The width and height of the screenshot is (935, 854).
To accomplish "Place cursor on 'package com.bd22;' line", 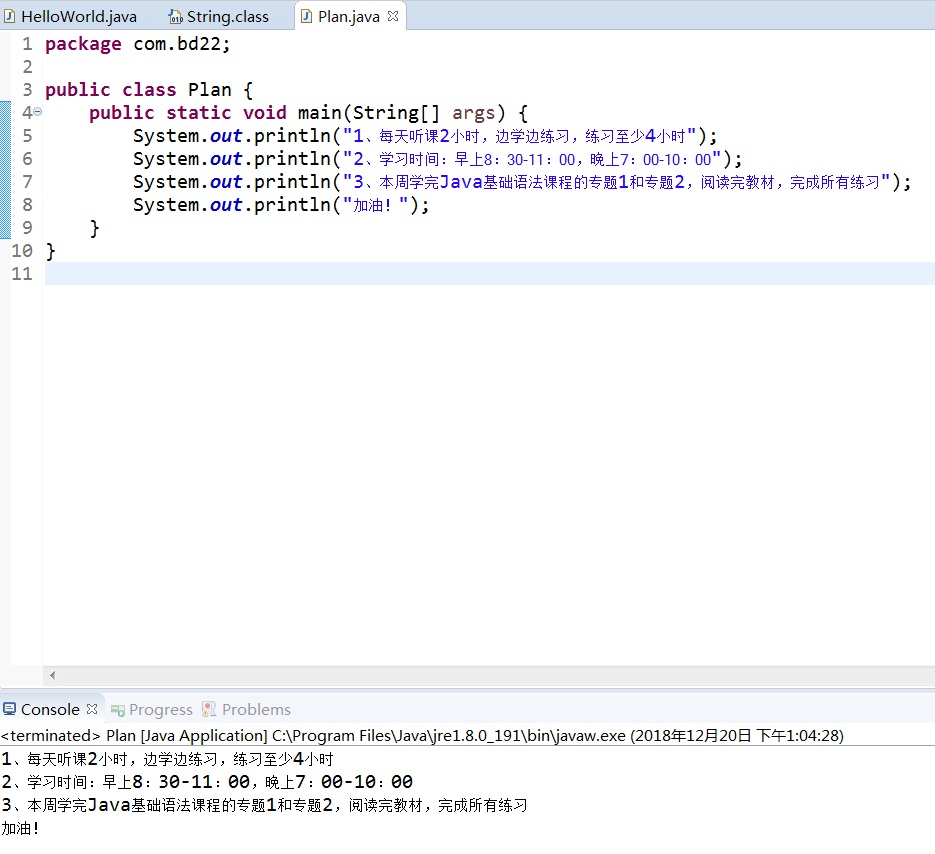I will pos(138,44).
